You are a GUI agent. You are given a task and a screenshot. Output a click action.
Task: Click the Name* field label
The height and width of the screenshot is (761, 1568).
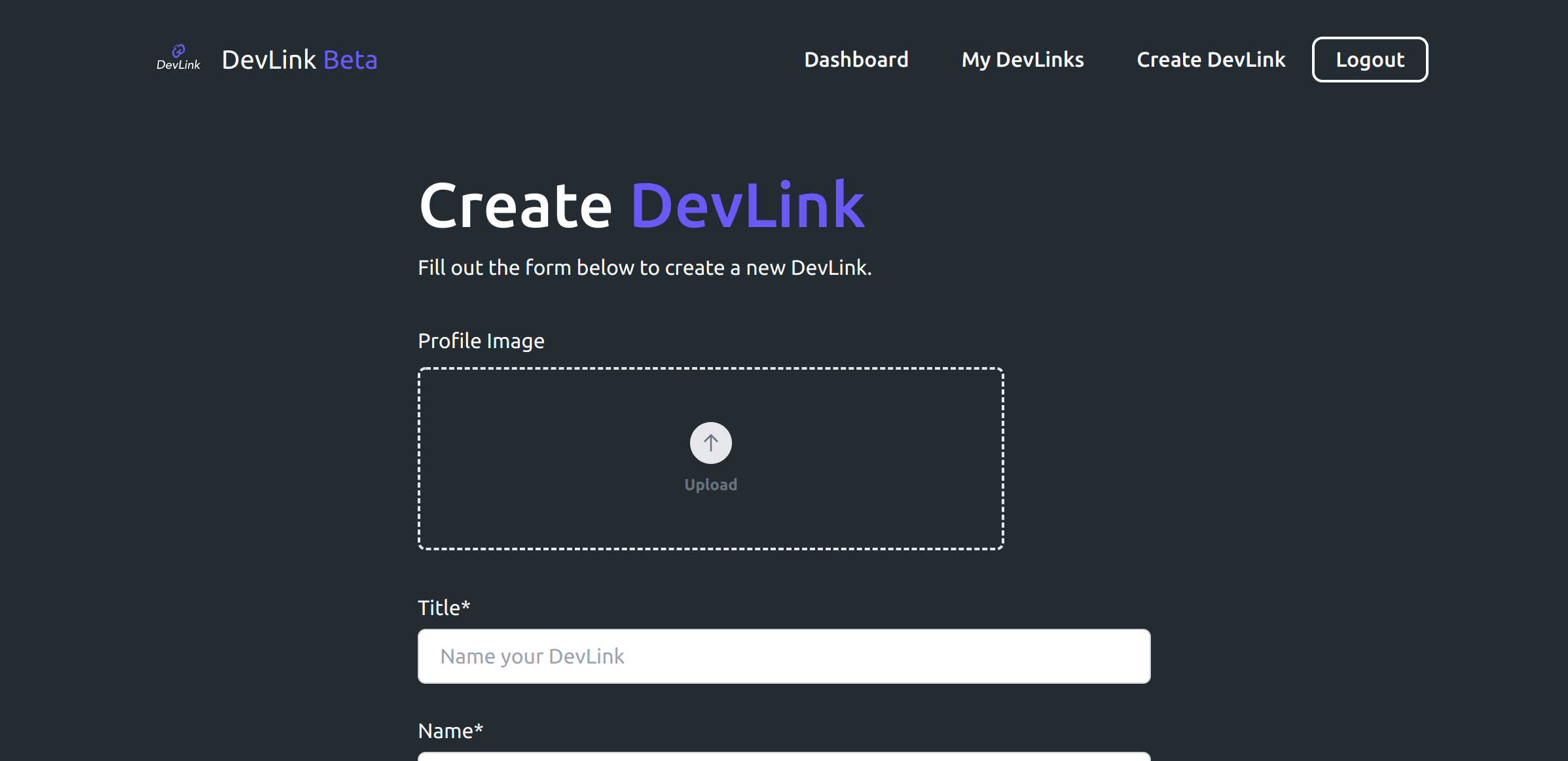[x=450, y=730]
